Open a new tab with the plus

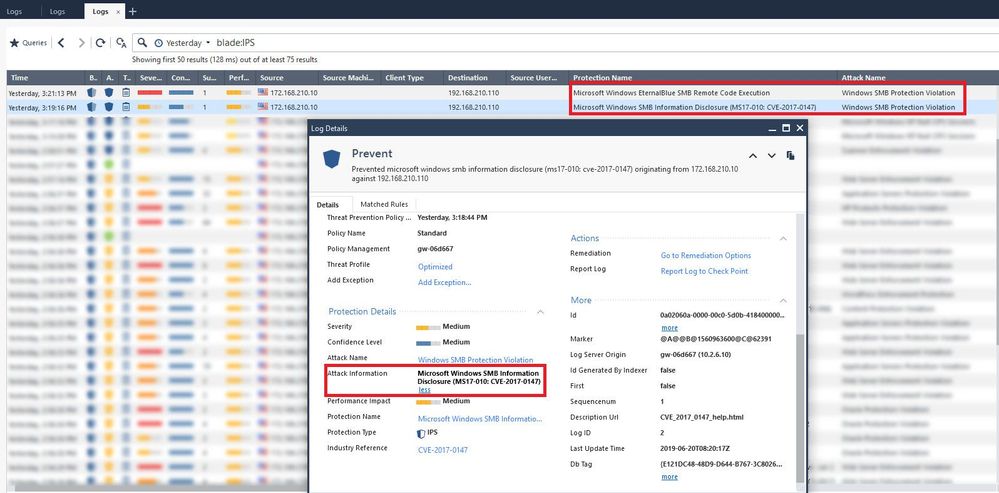click(x=133, y=11)
